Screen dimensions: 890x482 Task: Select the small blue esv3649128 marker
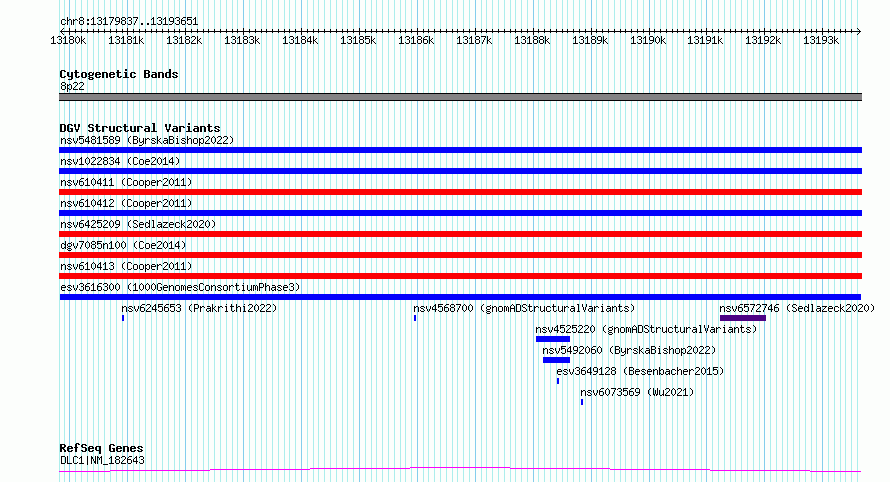tap(558, 381)
